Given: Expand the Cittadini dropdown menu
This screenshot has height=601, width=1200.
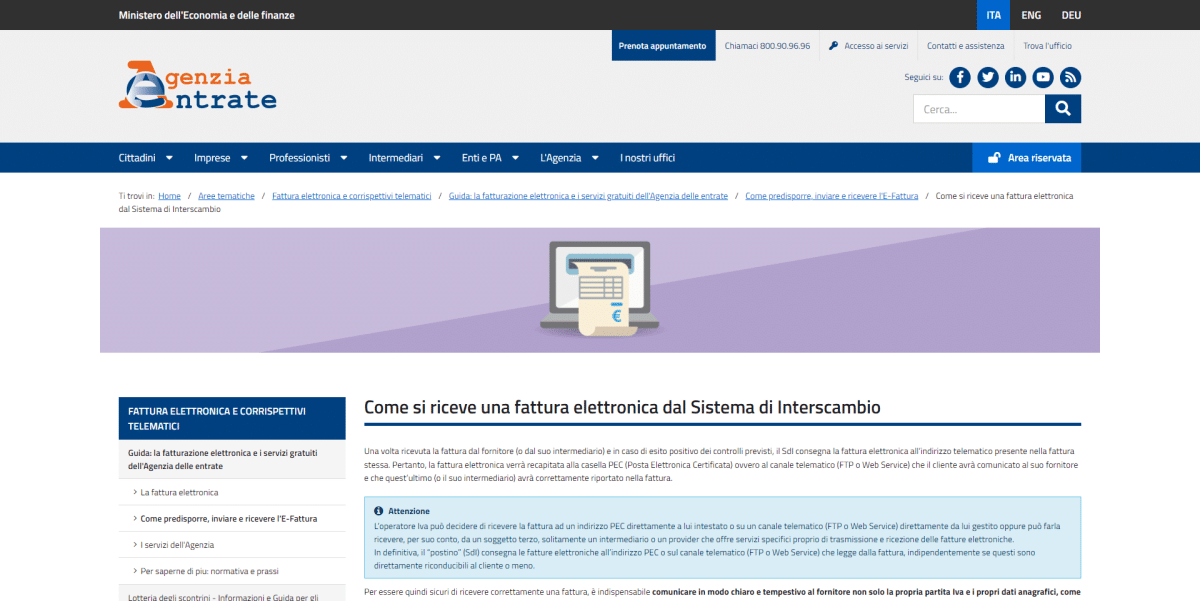Looking at the screenshot, I should (x=146, y=158).
